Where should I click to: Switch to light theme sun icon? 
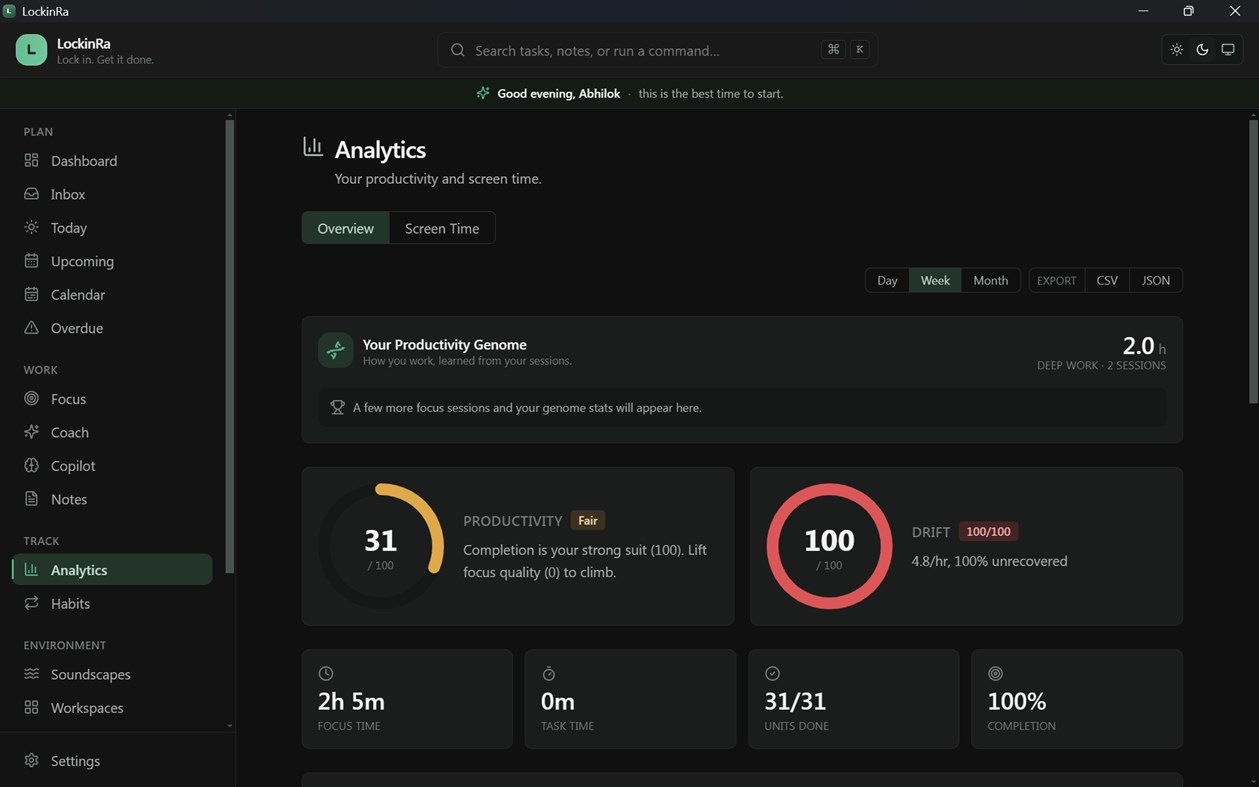1176,50
